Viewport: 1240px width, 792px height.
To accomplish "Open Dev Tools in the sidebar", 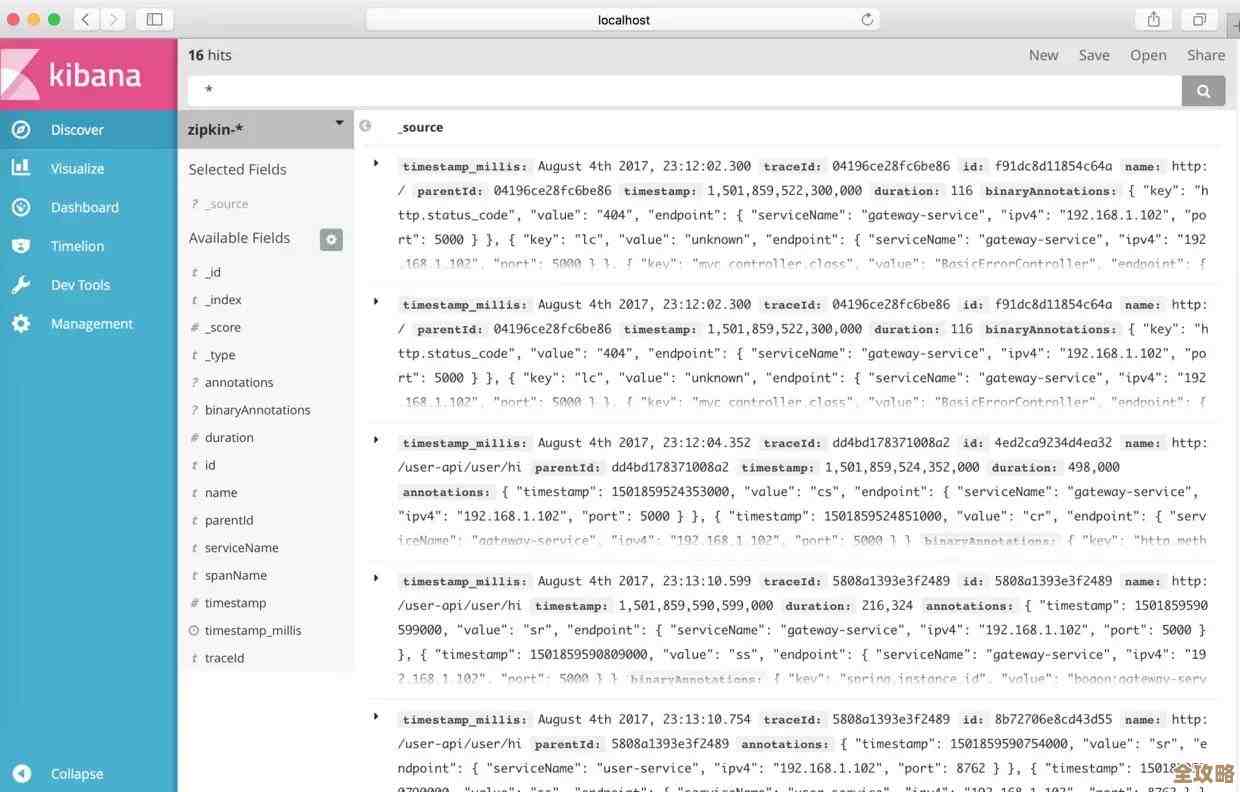I will point(79,284).
